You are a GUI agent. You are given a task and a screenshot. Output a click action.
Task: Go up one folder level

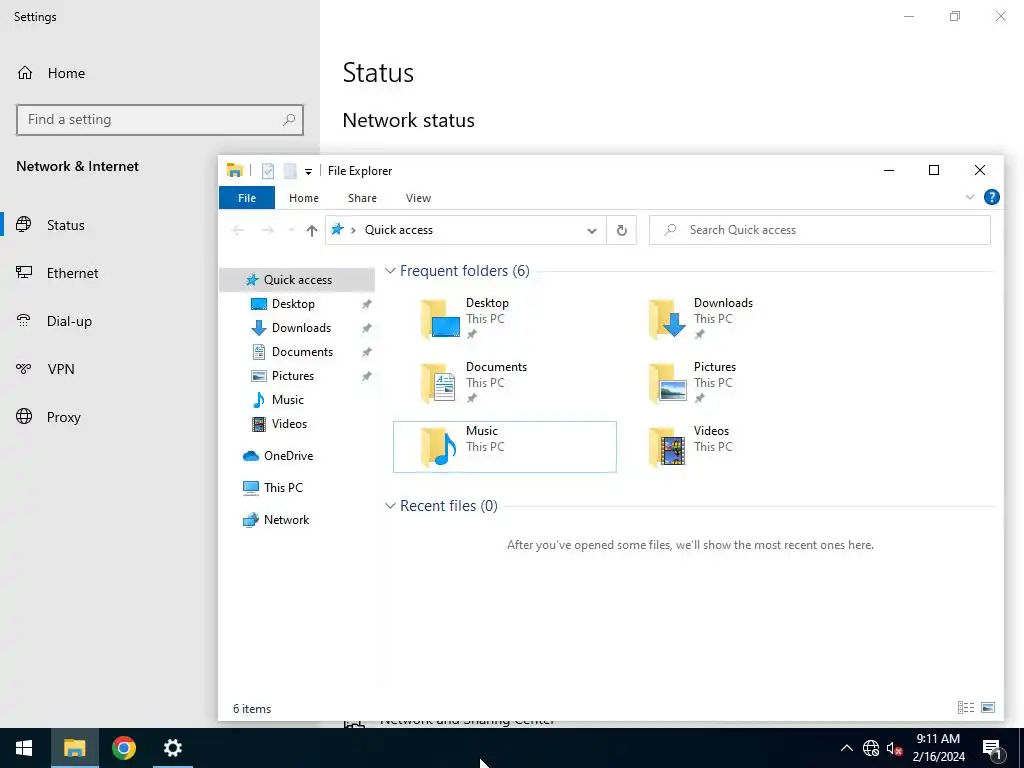point(312,231)
